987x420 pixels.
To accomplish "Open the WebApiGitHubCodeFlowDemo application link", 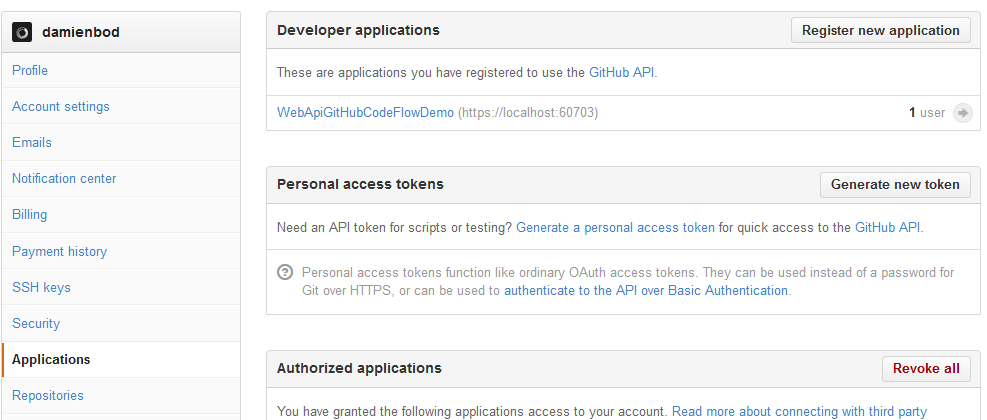I will coord(365,113).
